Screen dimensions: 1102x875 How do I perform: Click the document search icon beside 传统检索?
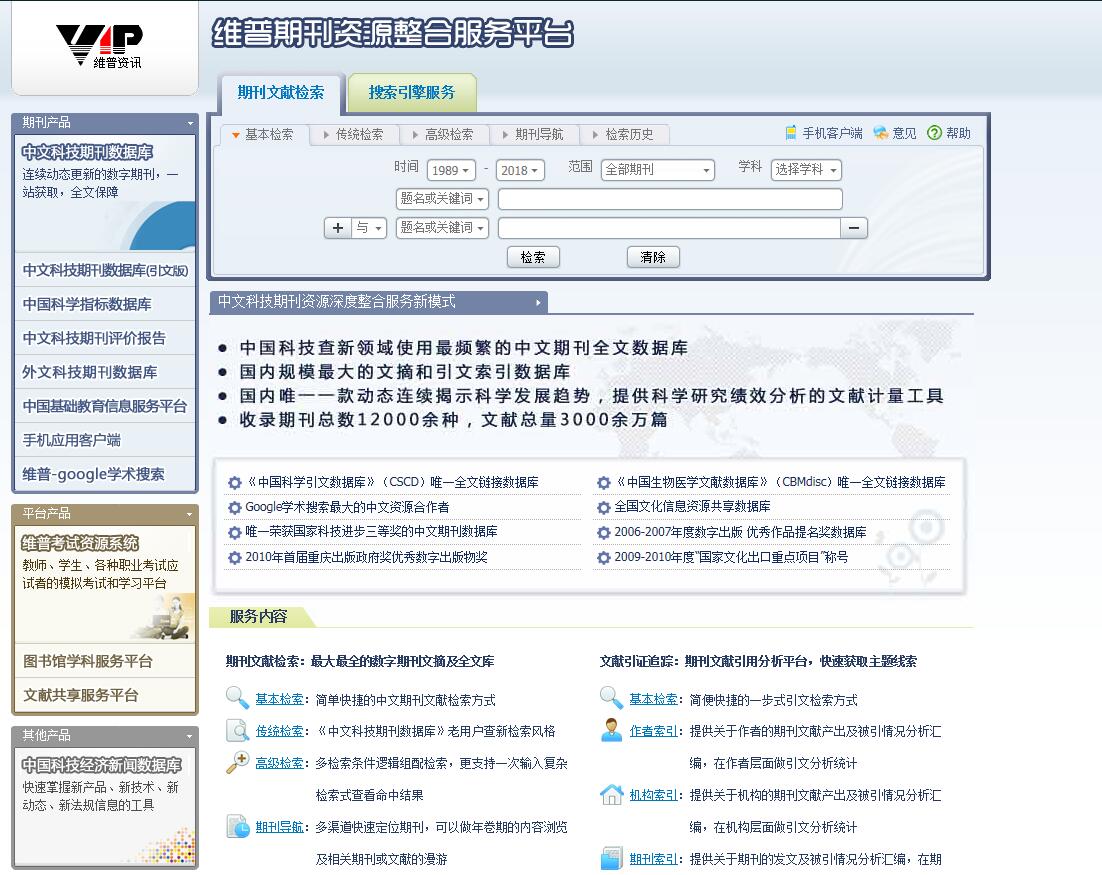click(237, 730)
